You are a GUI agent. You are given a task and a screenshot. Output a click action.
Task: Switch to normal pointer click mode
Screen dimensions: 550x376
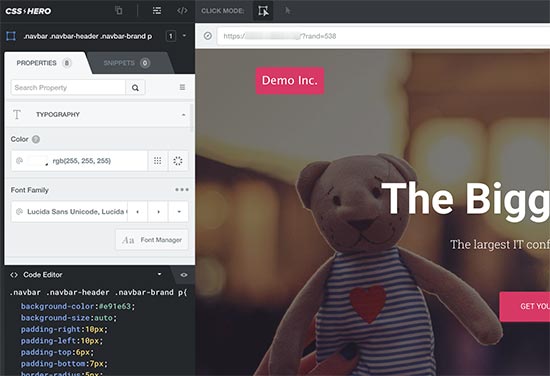click(x=288, y=11)
